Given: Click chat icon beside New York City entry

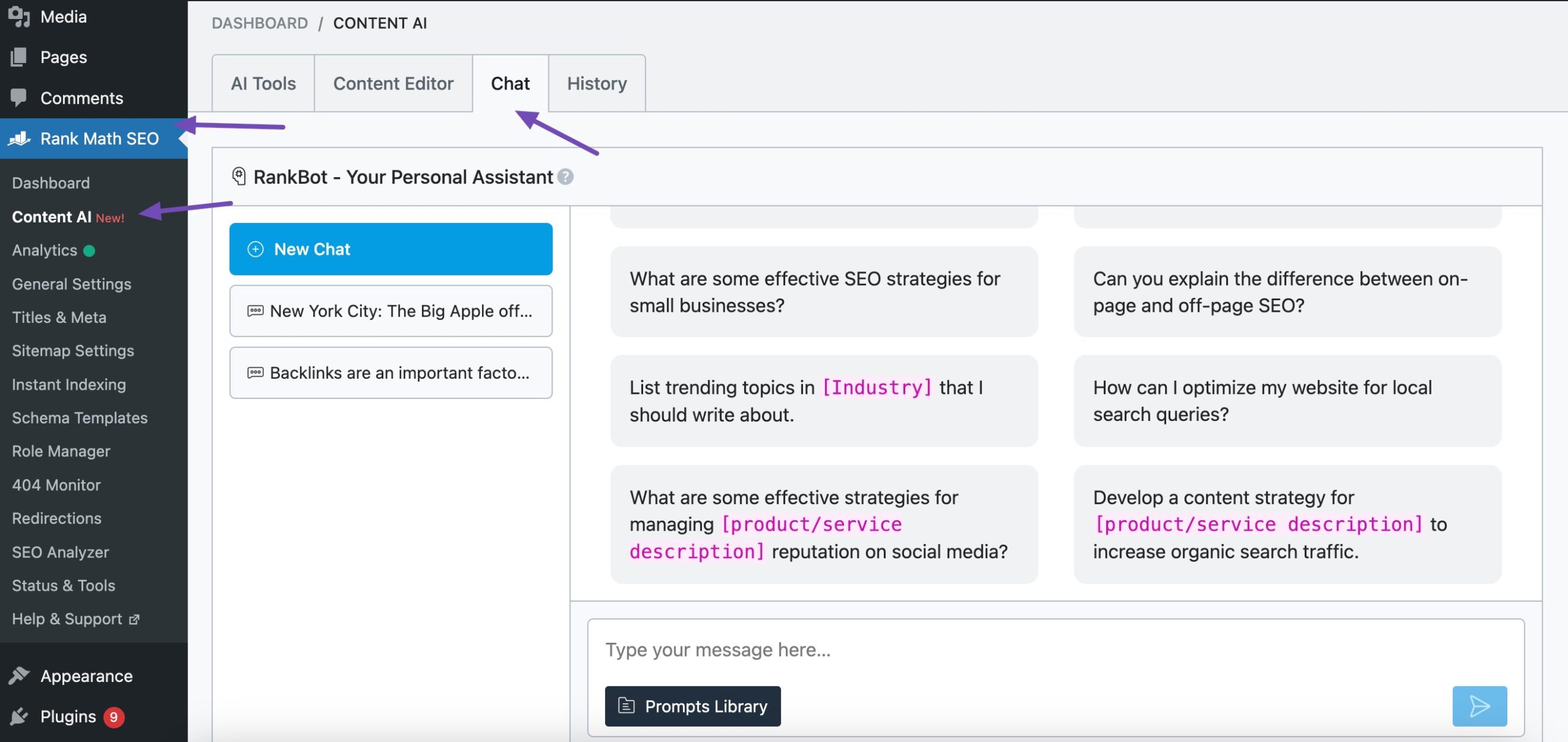Looking at the screenshot, I should point(255,311).
